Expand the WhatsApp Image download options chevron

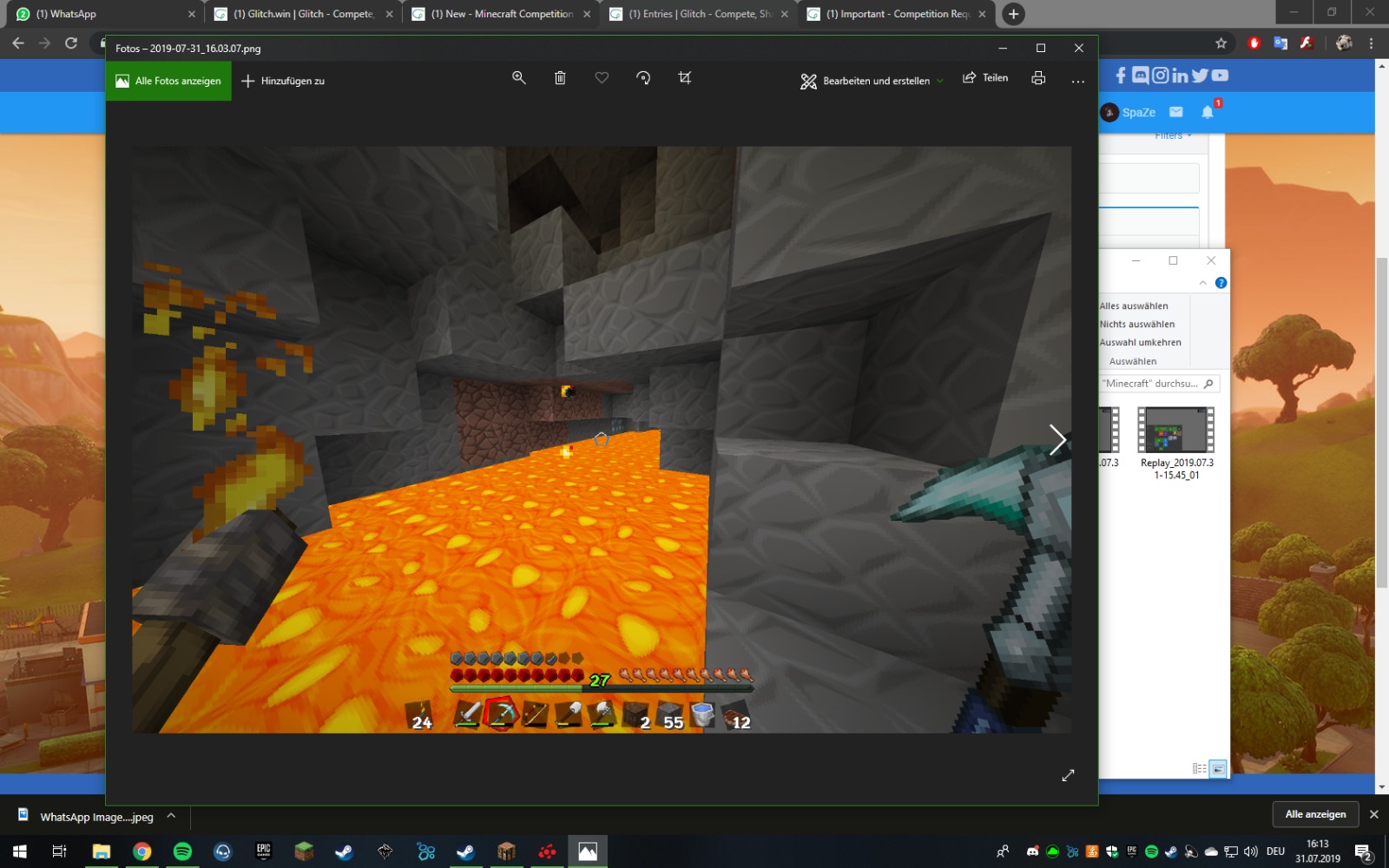(171, 816)
